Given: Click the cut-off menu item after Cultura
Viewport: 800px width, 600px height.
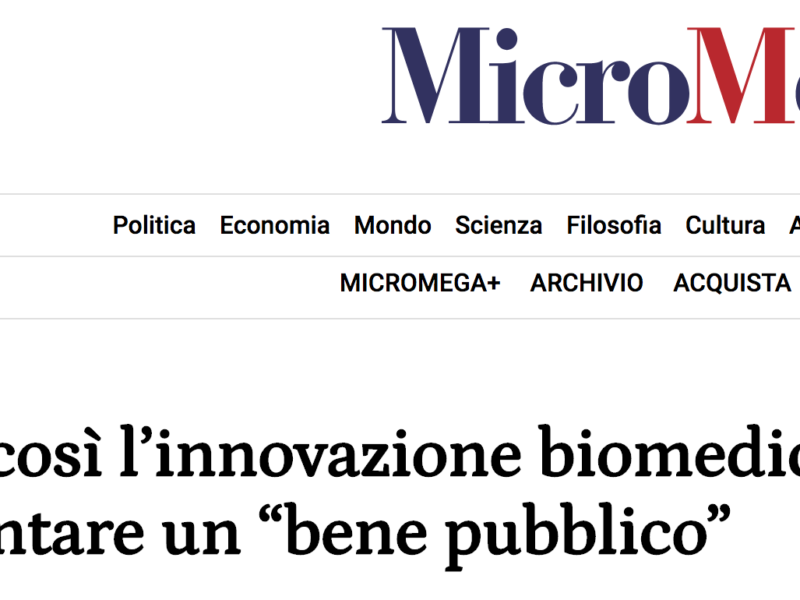Looking at the screenshot, I should (794, 225).
